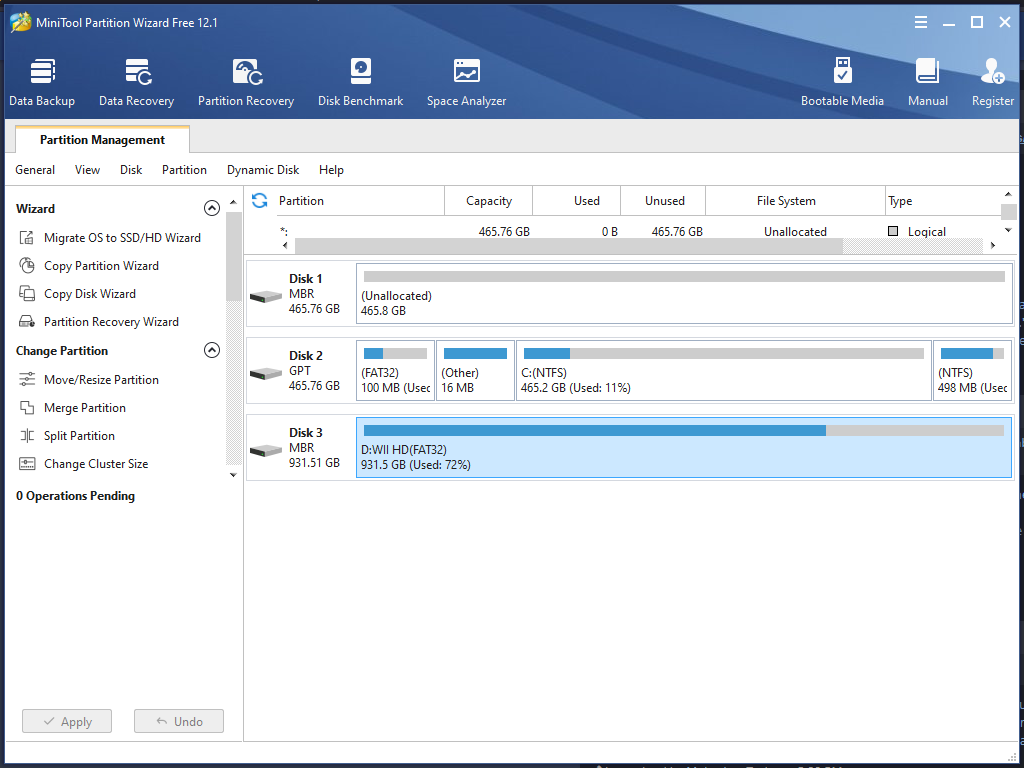Click Merge Partition link
The height and width of the screenshot is (768, 1024).
pos(85,408)
